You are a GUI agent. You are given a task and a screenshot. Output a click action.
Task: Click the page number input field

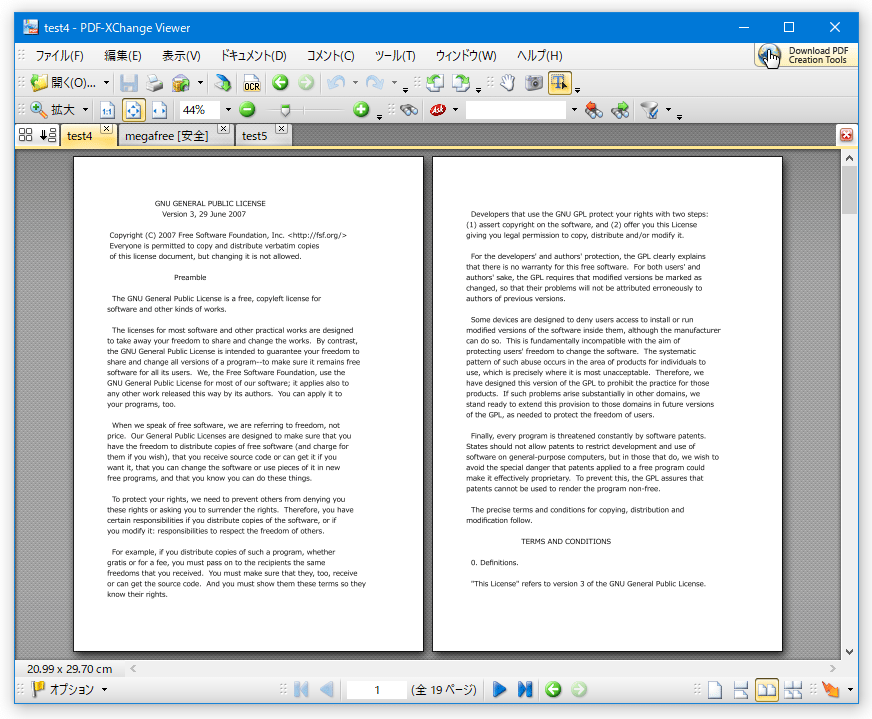376,690
